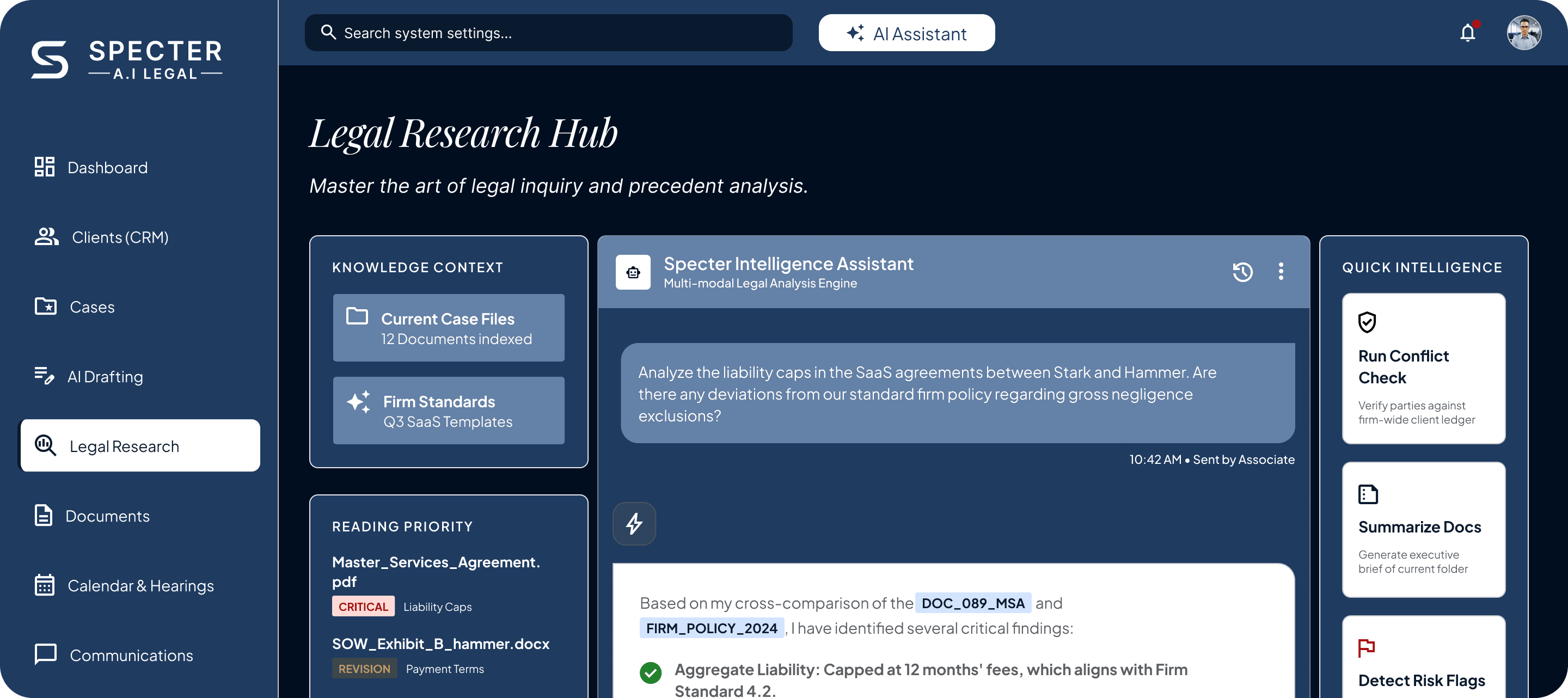Click the sparkle icon in AI Assistant
Screen dimensions: 1568x698
(855, 33)
